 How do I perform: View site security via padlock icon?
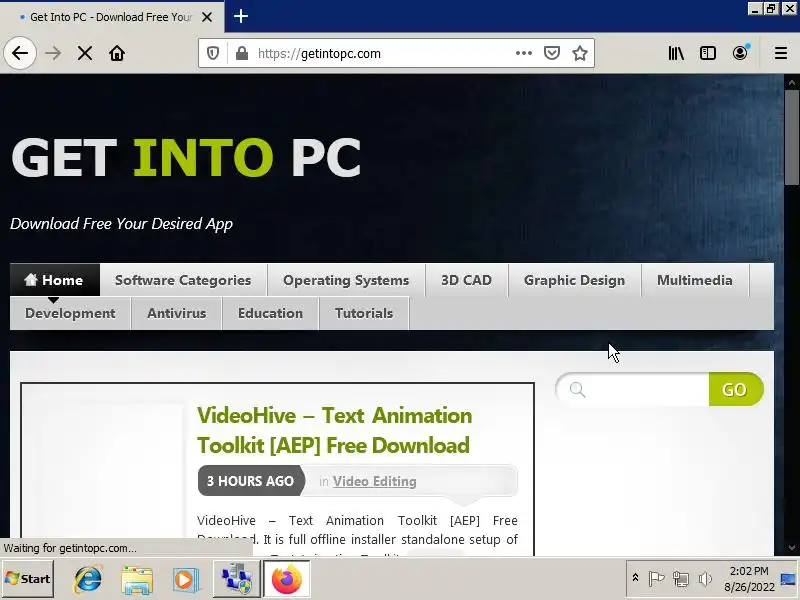(242, 53)
